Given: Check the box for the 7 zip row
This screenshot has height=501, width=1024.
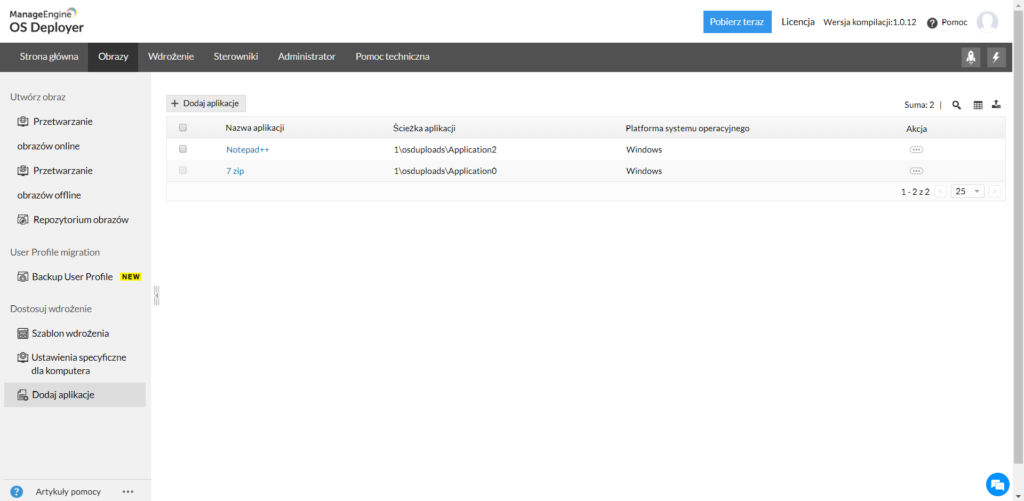Looking at the screenshot, I should click(182, 171).
